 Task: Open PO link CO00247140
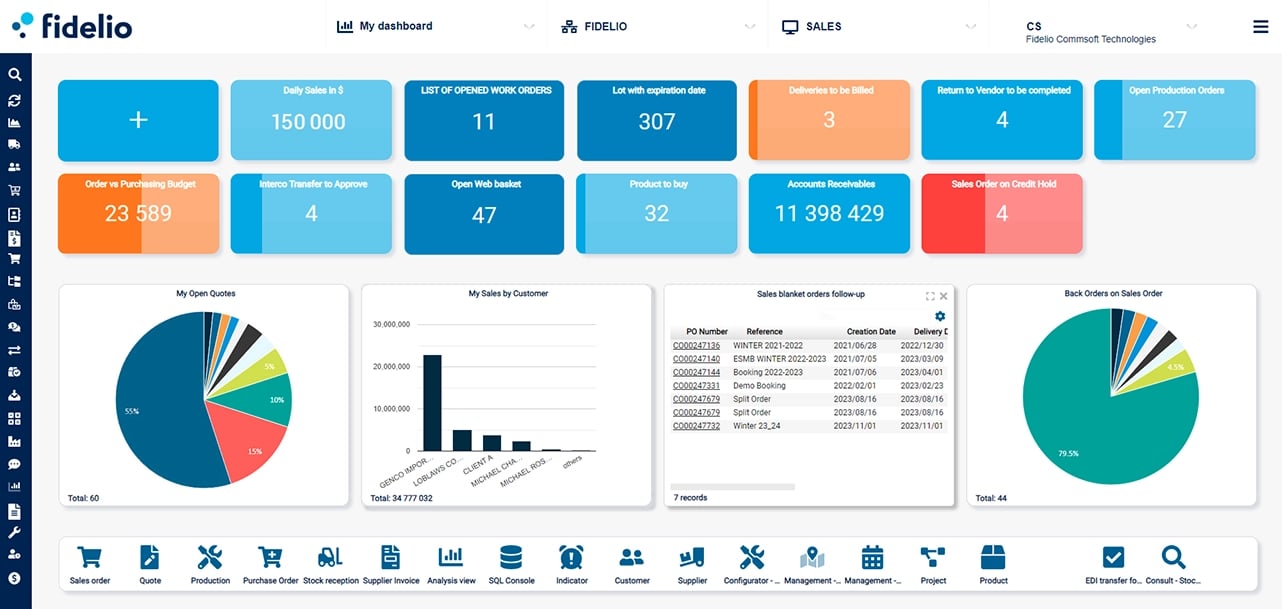(696, 359)
